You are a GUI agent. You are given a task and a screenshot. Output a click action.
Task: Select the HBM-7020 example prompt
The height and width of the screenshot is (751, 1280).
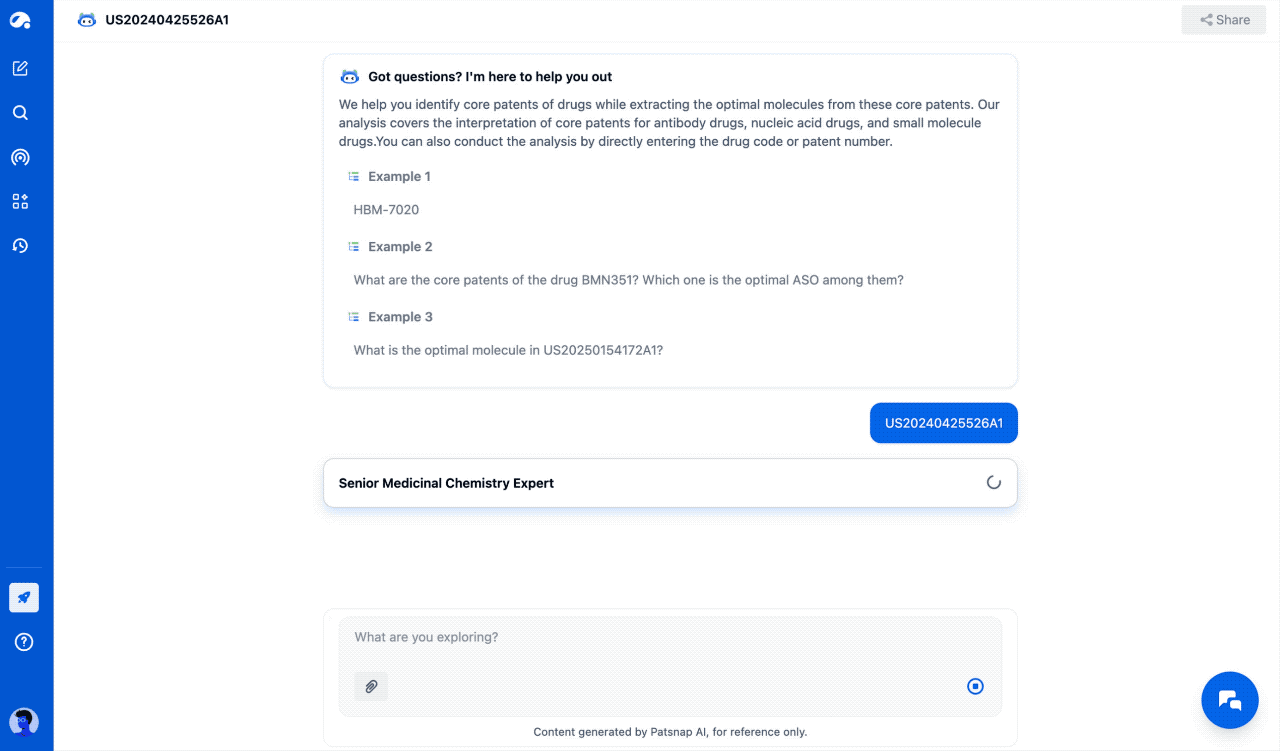pos(386,210)
